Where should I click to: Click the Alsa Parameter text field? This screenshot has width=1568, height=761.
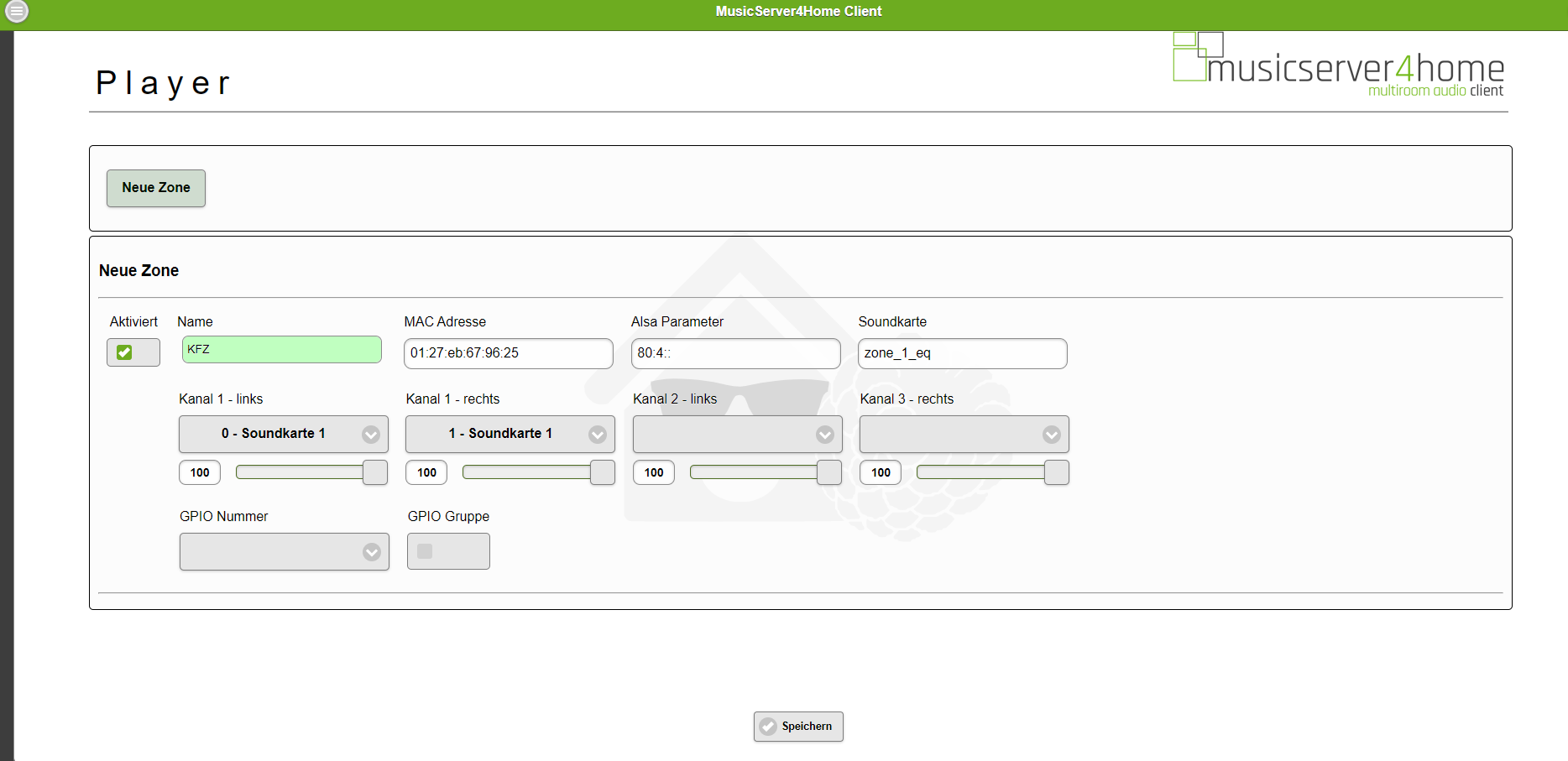coord(735,353)
